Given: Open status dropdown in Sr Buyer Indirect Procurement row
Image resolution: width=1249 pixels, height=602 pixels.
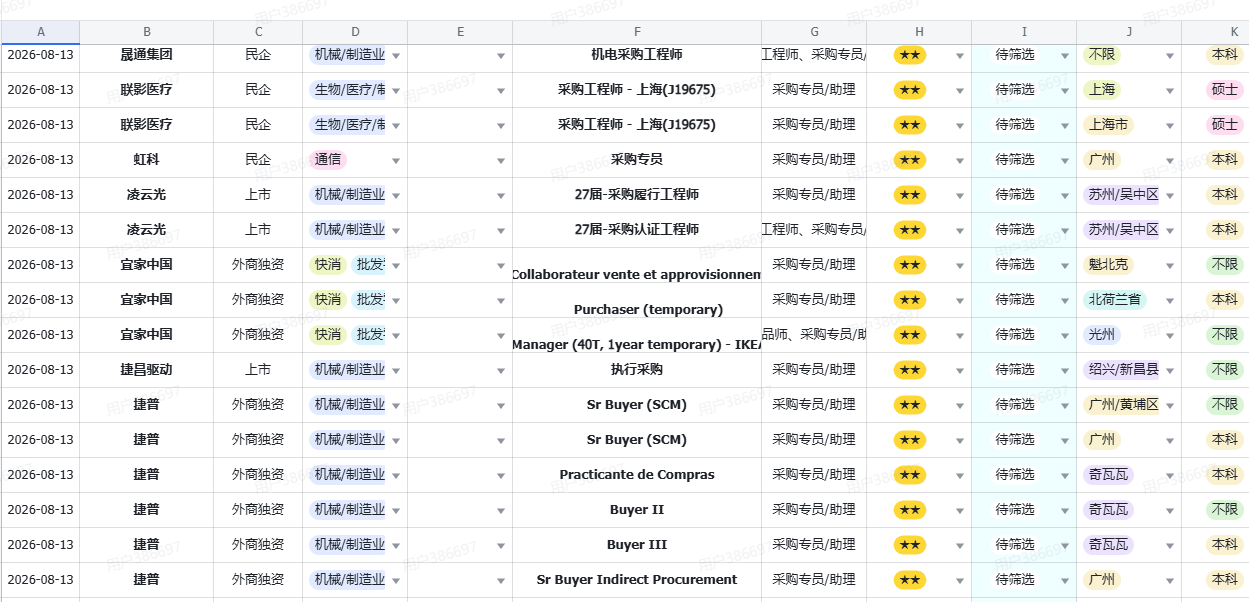Looking at the screenshot, I should [x=1065, y=581].
